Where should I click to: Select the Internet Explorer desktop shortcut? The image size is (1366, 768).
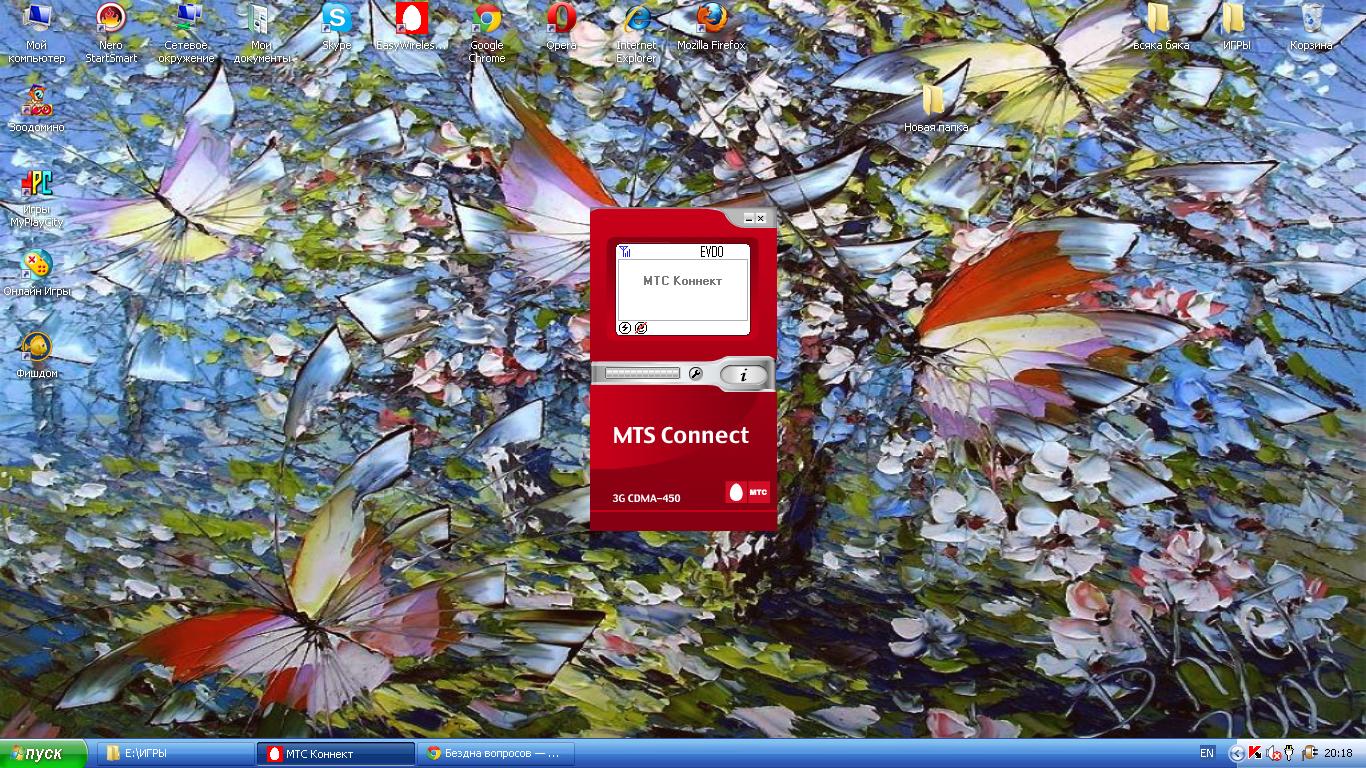click(636, 34)
